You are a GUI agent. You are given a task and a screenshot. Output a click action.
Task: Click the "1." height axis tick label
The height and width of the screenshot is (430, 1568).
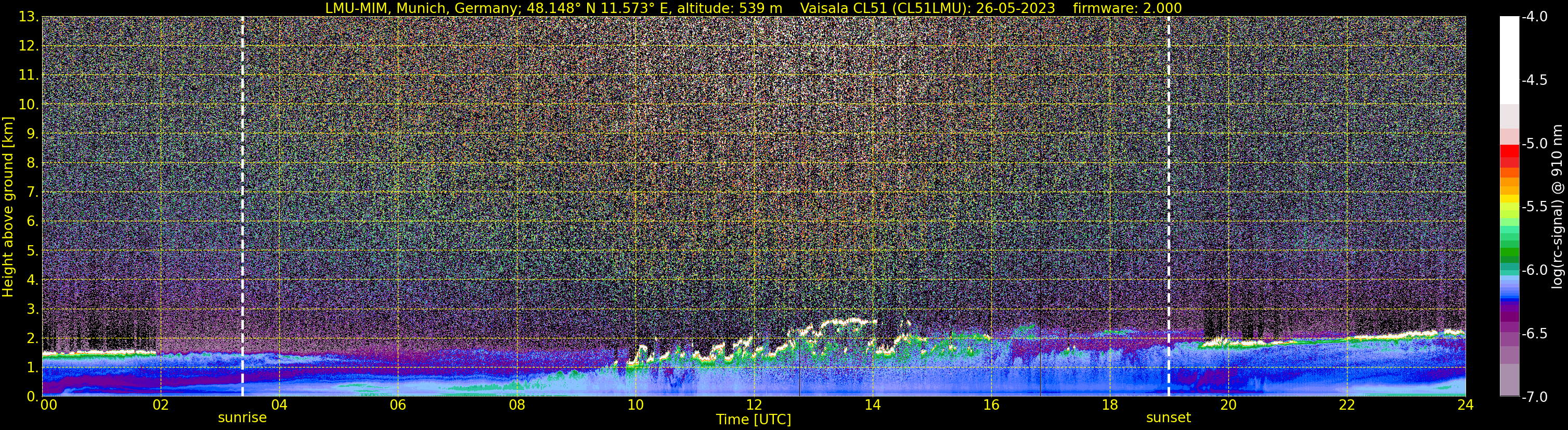coord(33,367)
